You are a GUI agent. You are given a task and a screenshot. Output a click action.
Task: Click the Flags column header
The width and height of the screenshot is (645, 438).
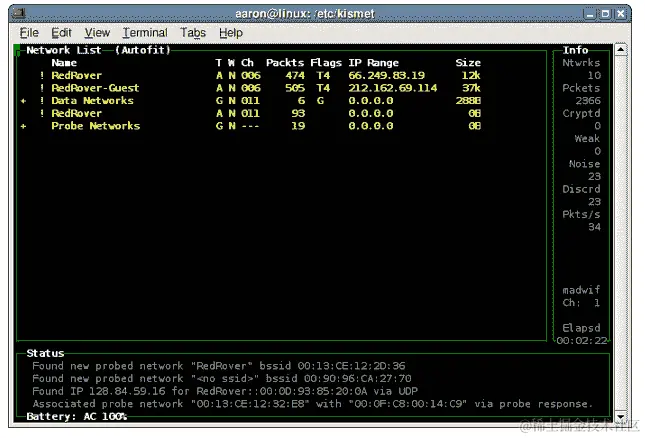tap(326, 63)
